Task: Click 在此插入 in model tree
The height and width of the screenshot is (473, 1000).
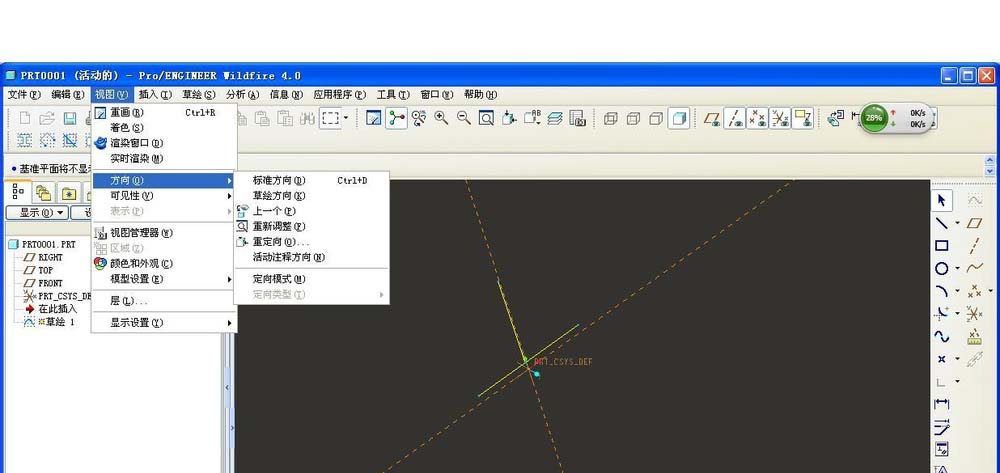Action: coord(51,309)
